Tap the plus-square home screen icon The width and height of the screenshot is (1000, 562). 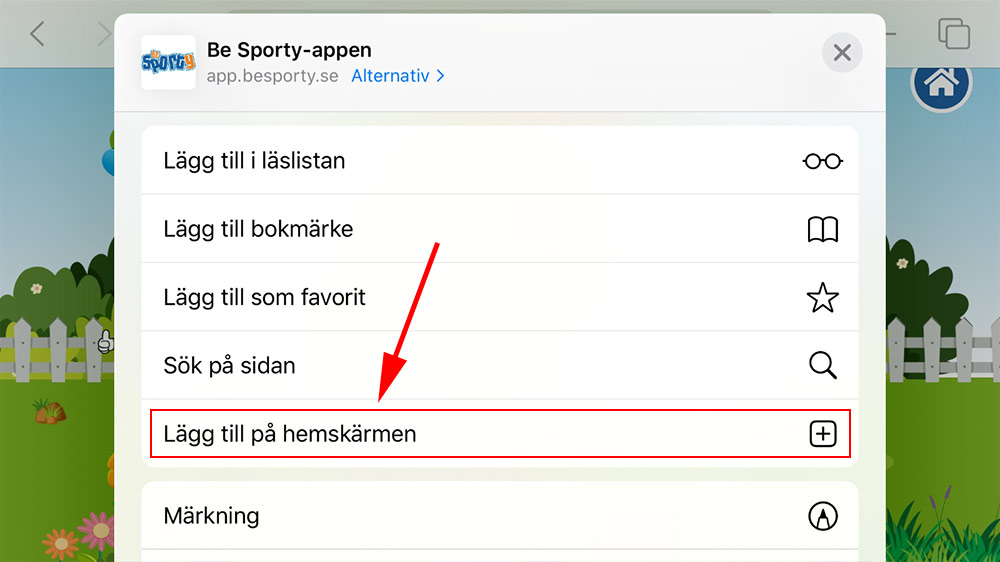[822, 434]
